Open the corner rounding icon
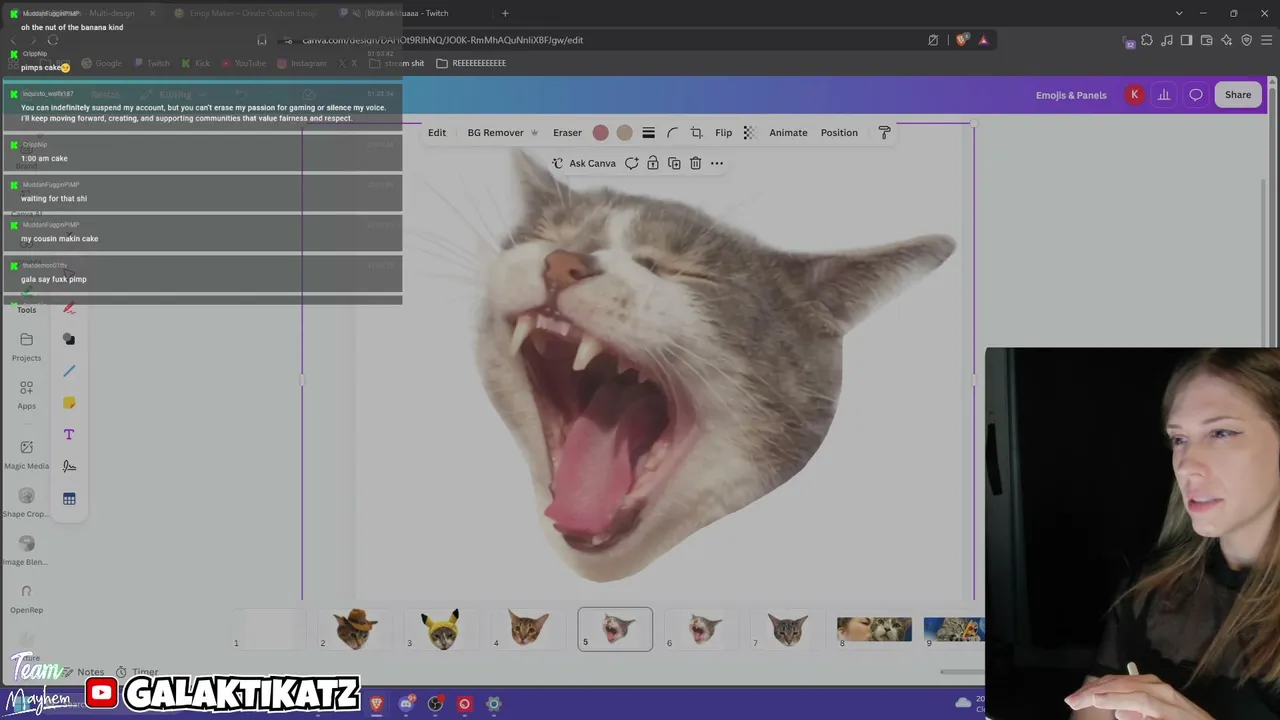This screenshot has width=1280, height=720. 672,133
